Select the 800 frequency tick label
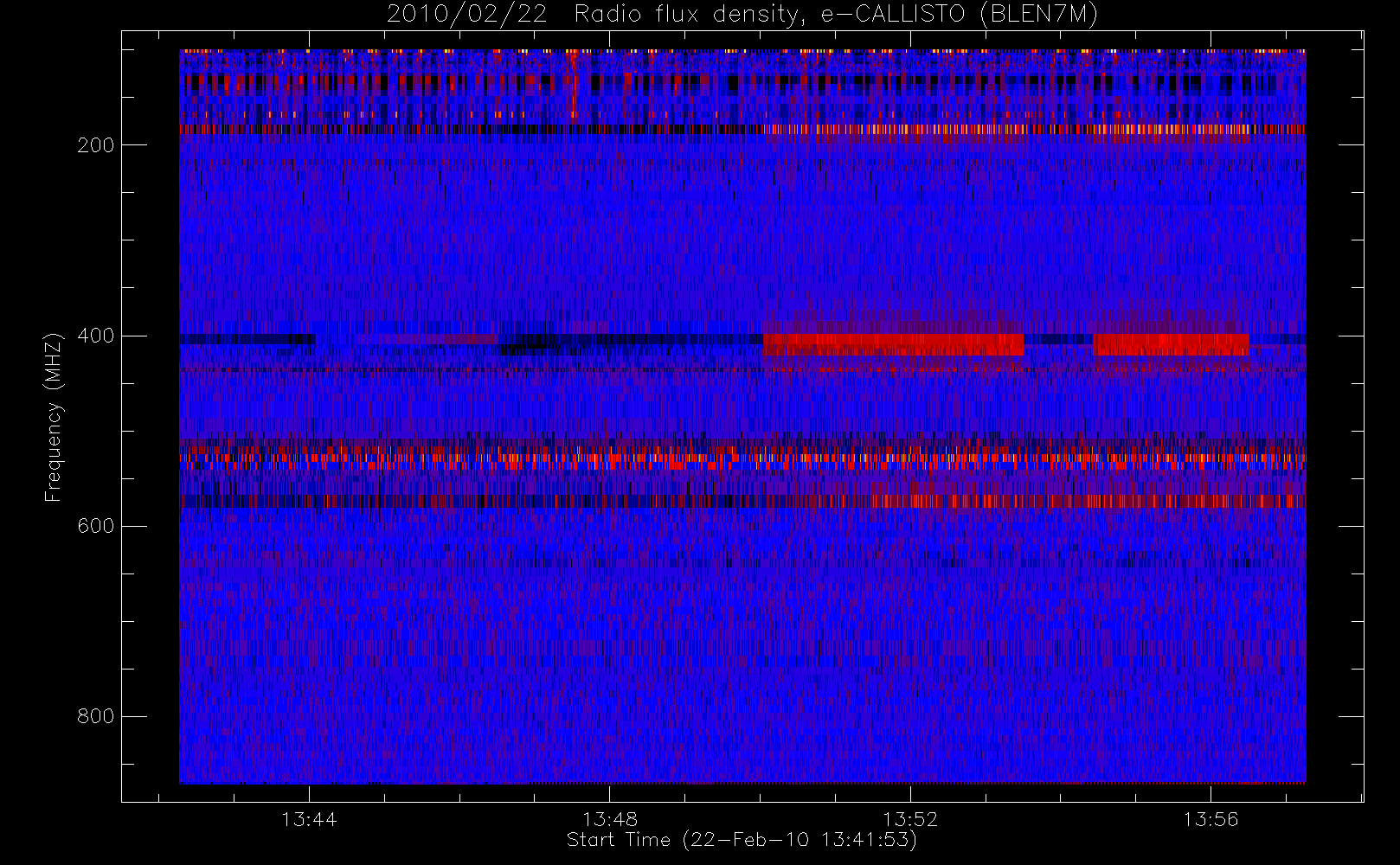 pyautogui.click(x=96, y=716)
